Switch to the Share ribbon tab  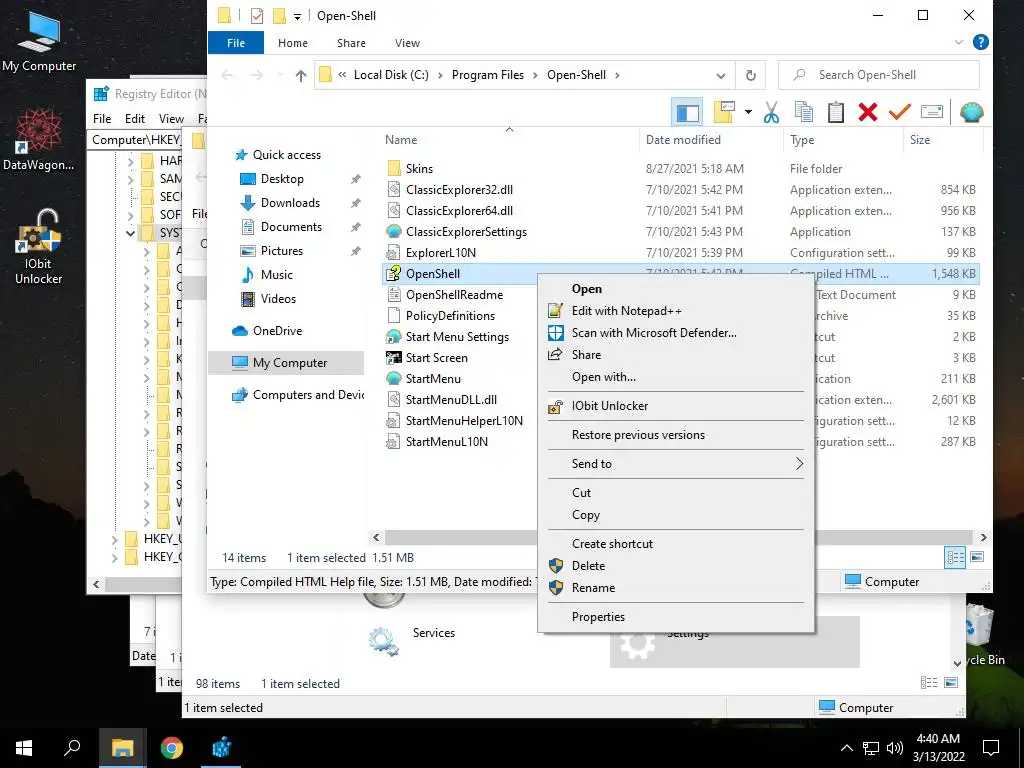coord(351,42)
